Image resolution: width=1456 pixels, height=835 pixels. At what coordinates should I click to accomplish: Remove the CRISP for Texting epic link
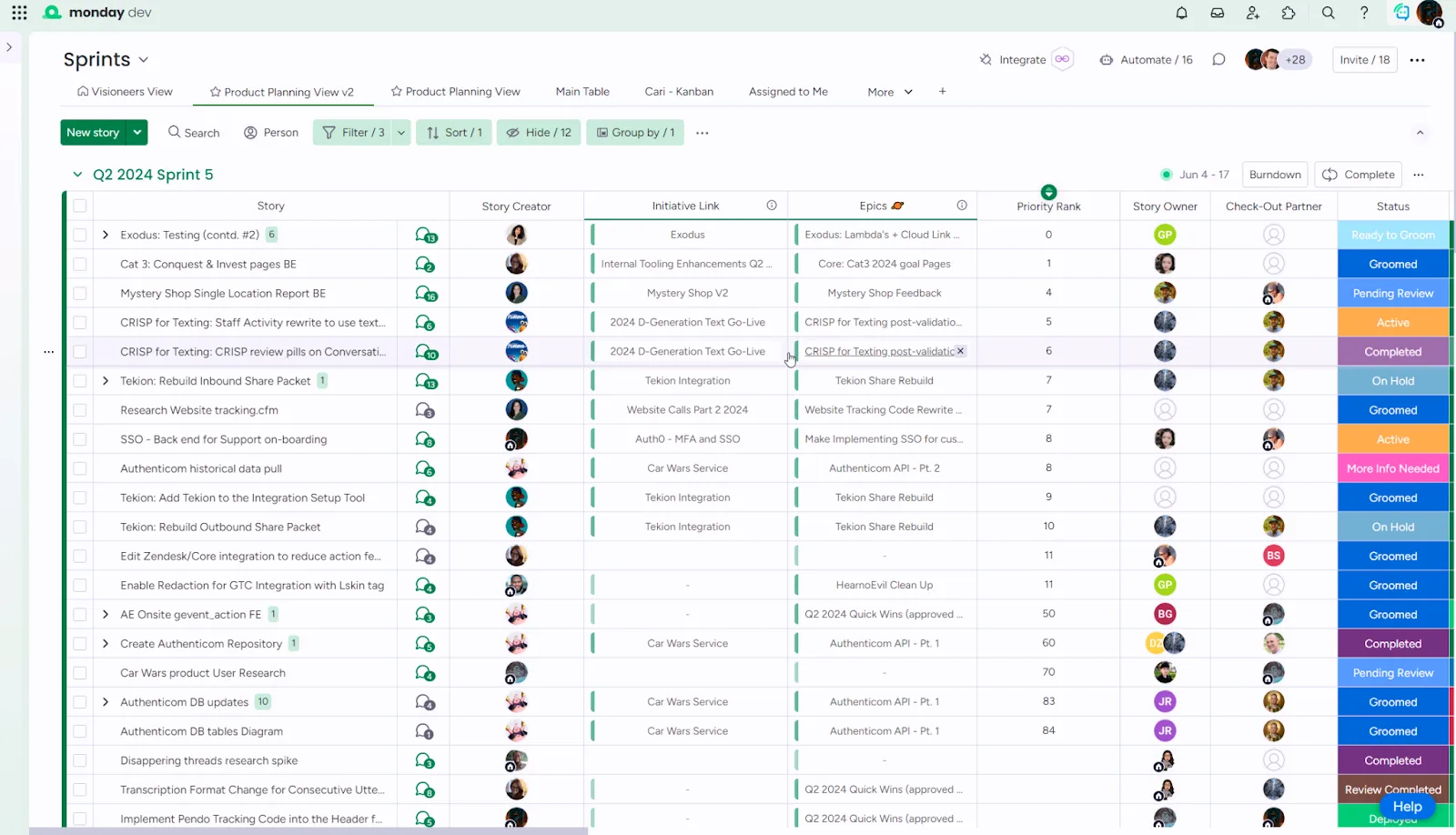[x=960, y=351]
